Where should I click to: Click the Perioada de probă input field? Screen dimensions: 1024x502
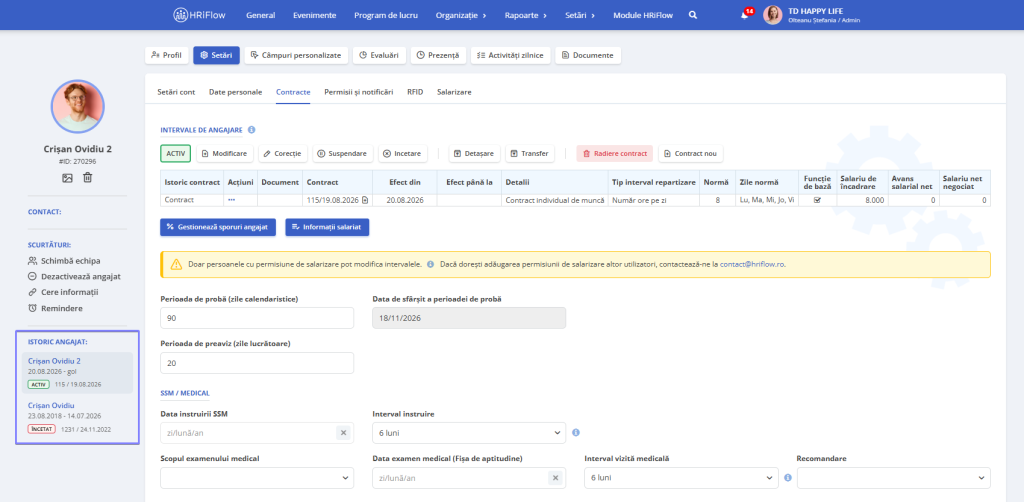pos(257,318)
